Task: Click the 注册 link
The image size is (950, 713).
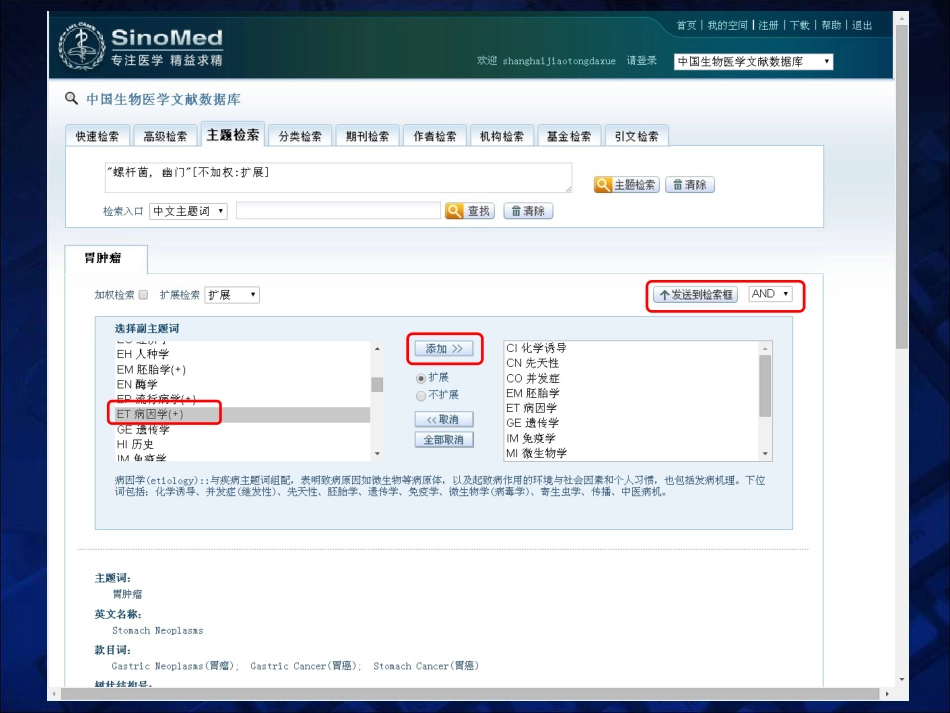Action: coord(768,25)
